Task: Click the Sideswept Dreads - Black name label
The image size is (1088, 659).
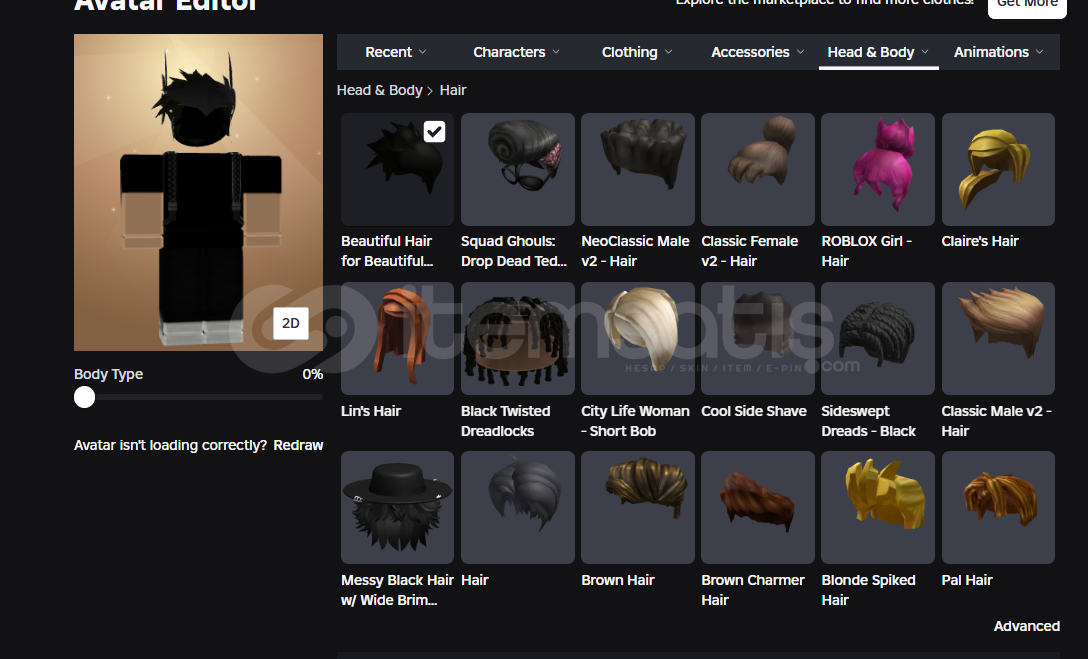Action: point(869,421)
